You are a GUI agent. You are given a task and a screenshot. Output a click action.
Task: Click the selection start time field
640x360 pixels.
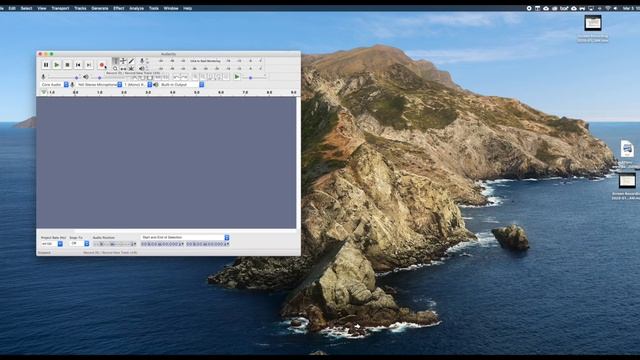click(162, 244)
